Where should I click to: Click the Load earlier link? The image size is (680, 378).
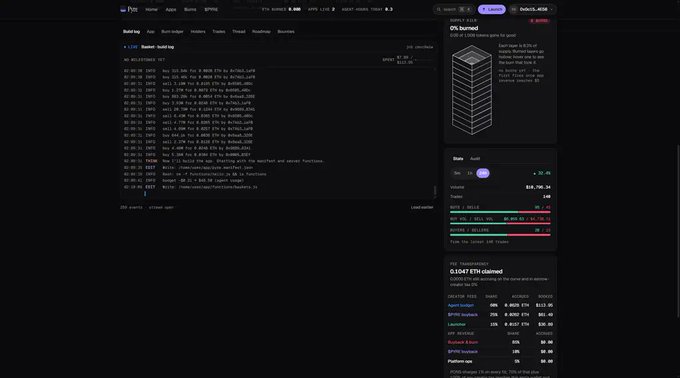click(x=422, y=207)
